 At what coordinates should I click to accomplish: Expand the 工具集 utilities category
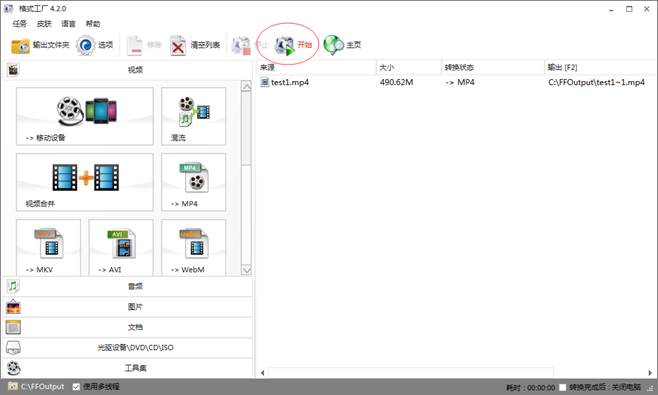pyautogui.click(x=128, y=368)
